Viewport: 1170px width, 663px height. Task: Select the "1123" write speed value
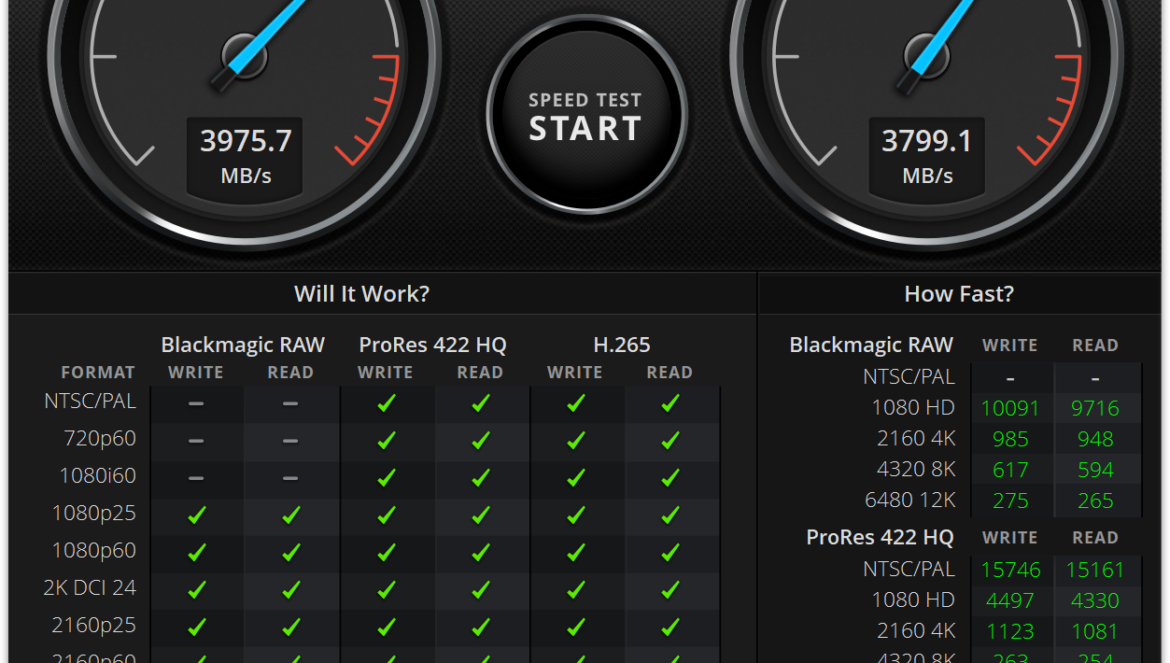pyautogui.click(x=1010, y=632)
